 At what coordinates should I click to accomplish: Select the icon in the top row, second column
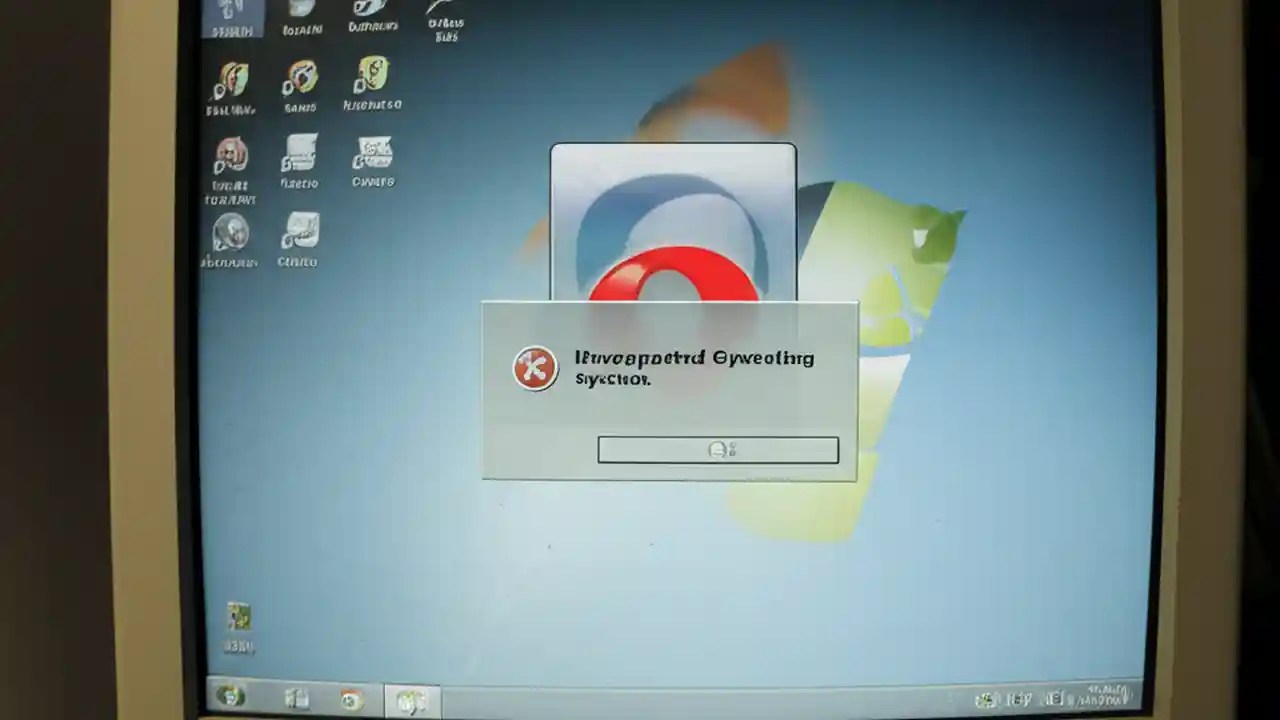tap(301, 12)
